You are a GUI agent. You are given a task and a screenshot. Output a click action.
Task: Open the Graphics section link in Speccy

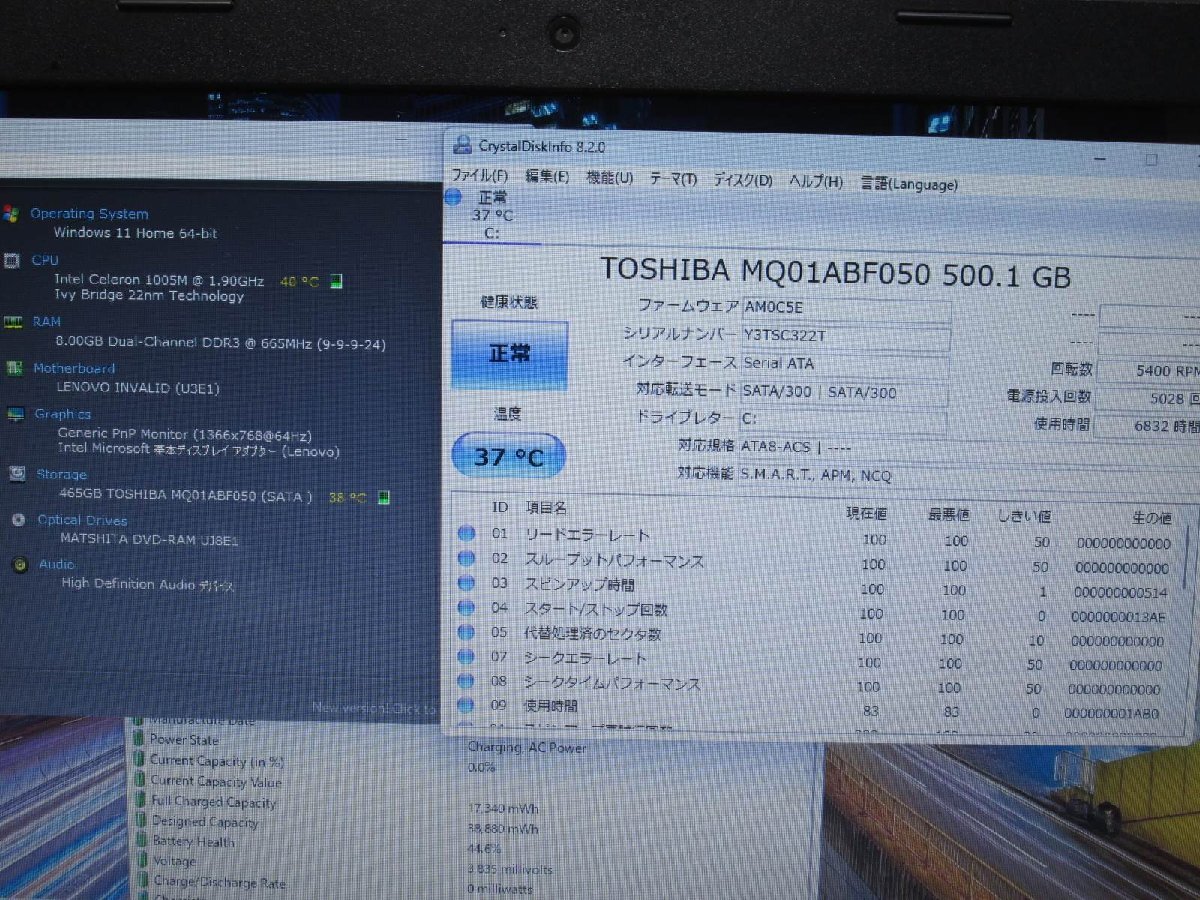click(x=63, y=413)
